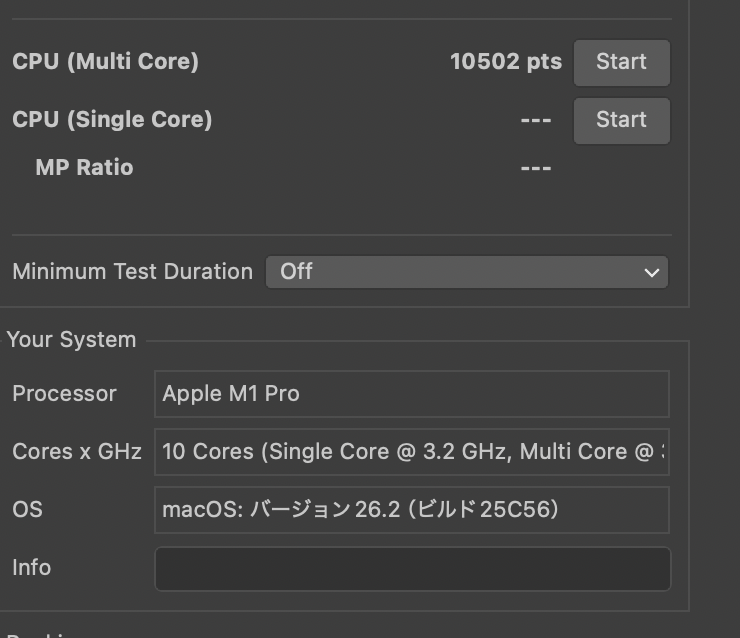Click the Your System section heading

pyautogui.click(x=71, y=340)
